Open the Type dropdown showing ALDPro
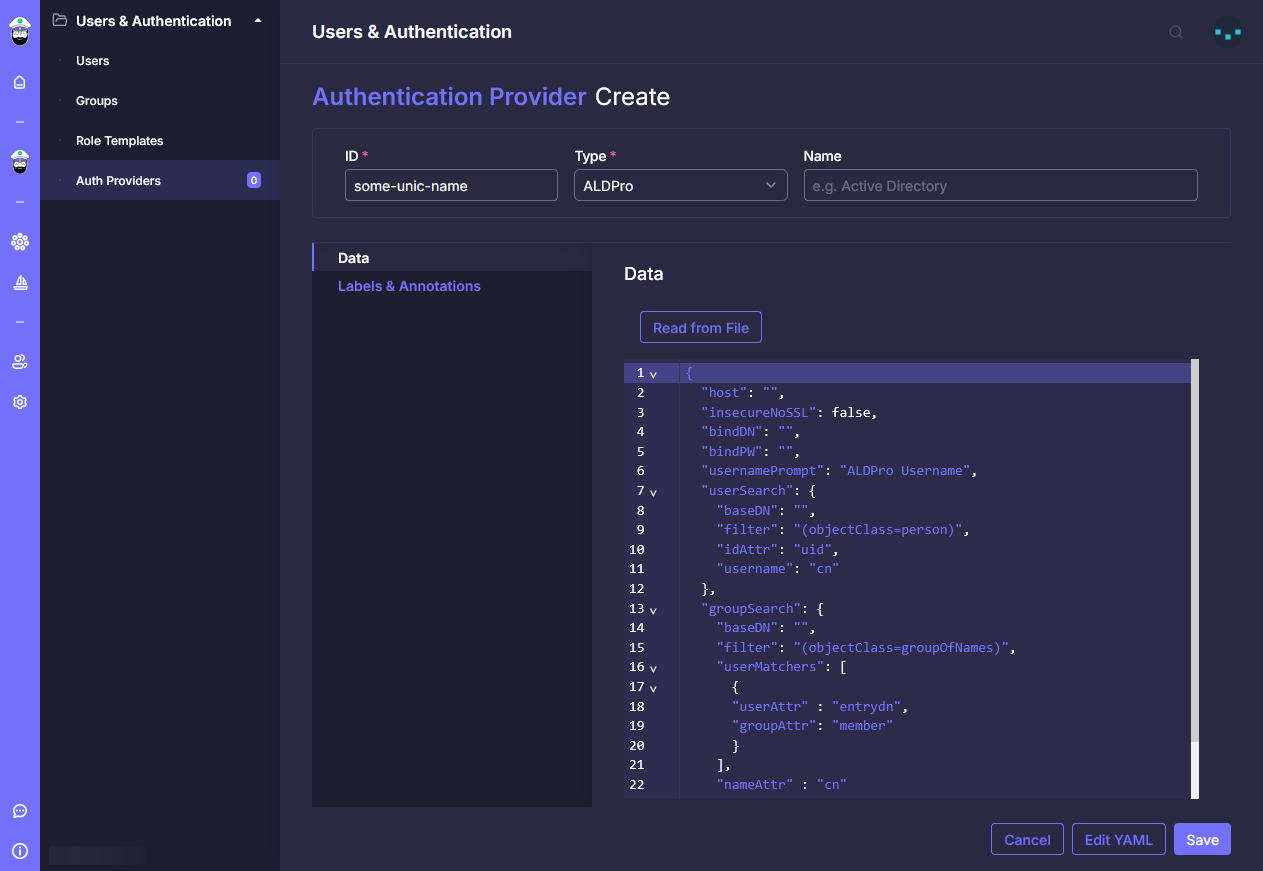This screenshot has width=1263, height=871. (x=680, y=186)
